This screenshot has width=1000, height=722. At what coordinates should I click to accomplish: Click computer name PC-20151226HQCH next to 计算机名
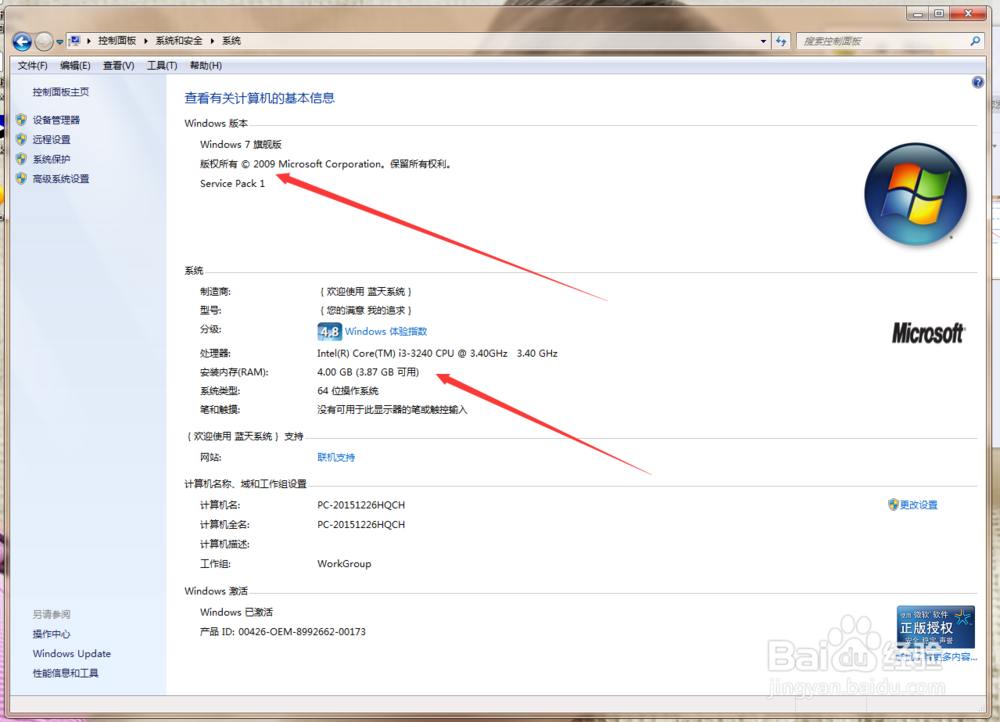coord(361,505)
